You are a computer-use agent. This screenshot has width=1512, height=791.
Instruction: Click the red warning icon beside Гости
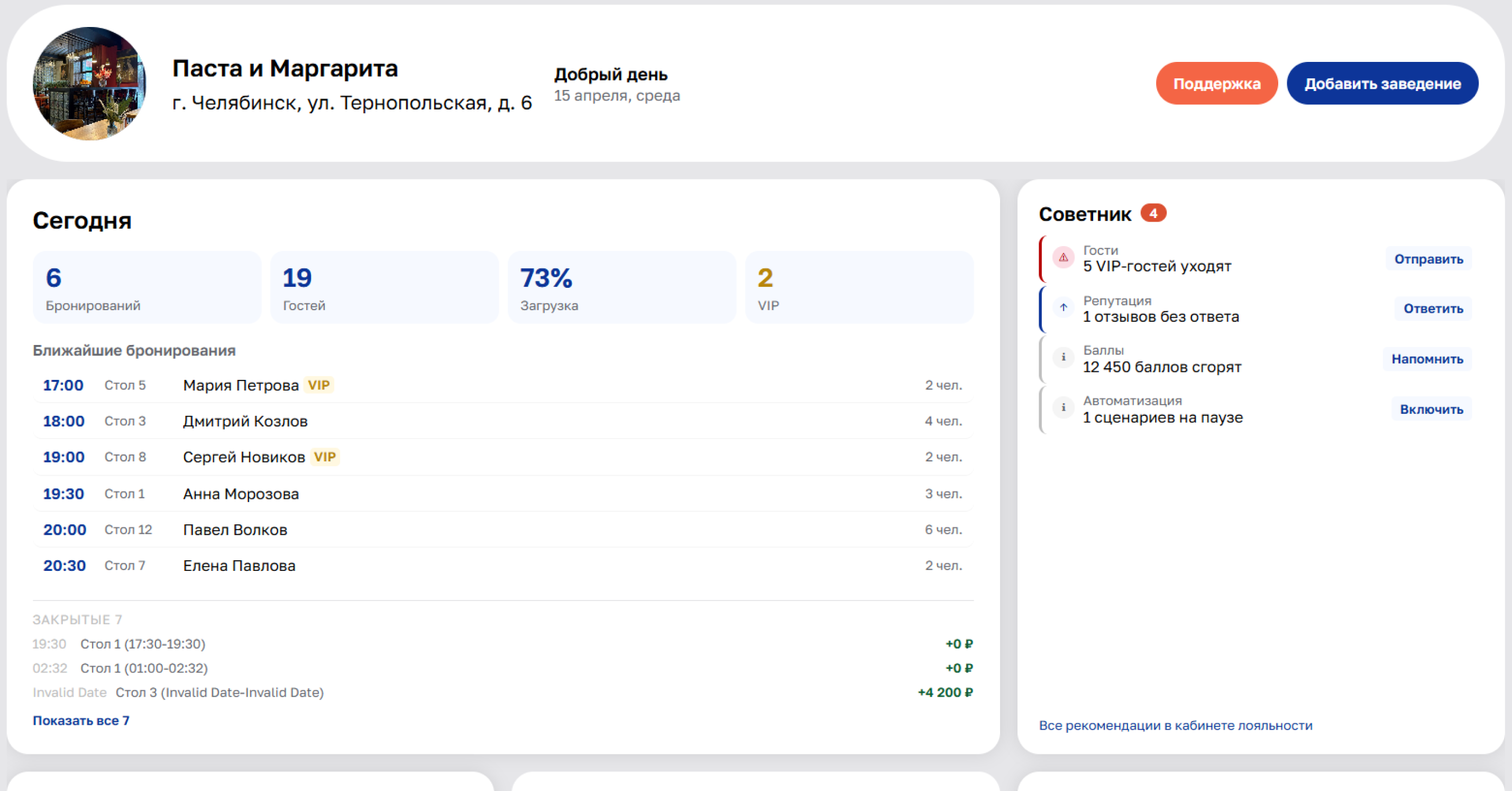[x=1063, y=258]
